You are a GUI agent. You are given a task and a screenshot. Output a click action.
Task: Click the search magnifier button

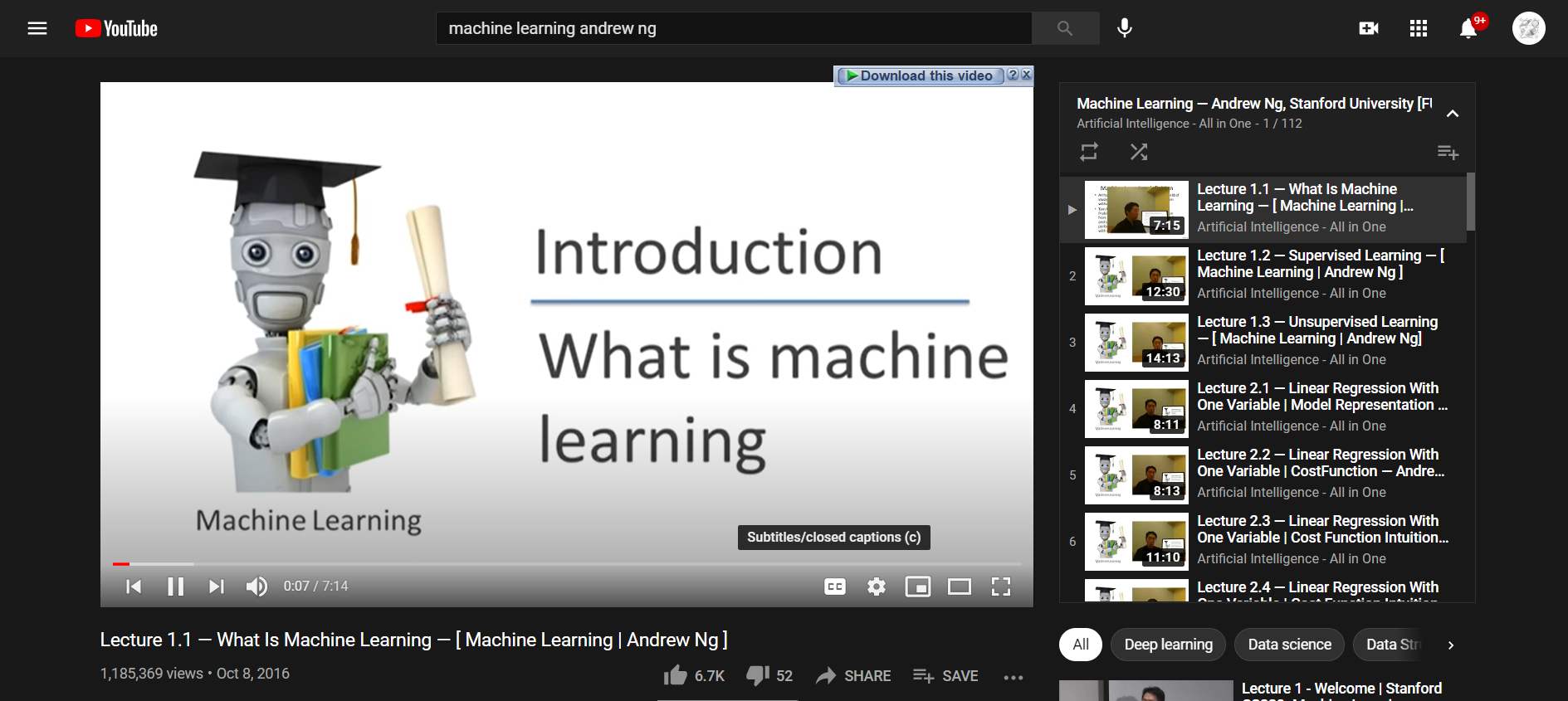[x=1065, y=28]
